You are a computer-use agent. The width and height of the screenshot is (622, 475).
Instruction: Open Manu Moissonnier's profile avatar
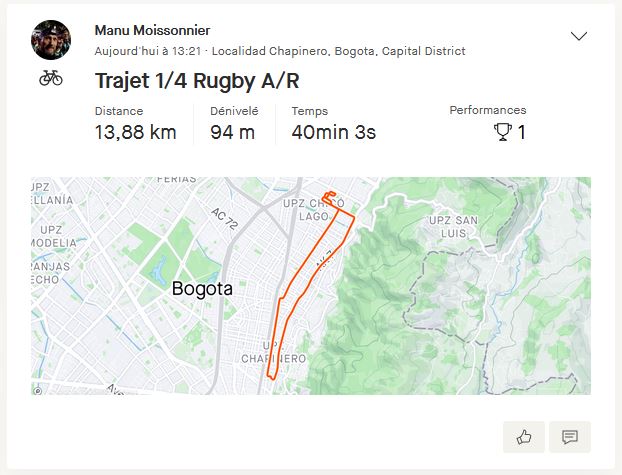tap(51, 40)
